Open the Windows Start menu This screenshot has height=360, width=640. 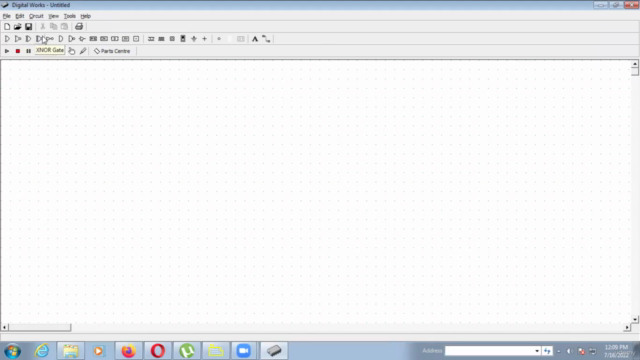[x=13, y=351]
